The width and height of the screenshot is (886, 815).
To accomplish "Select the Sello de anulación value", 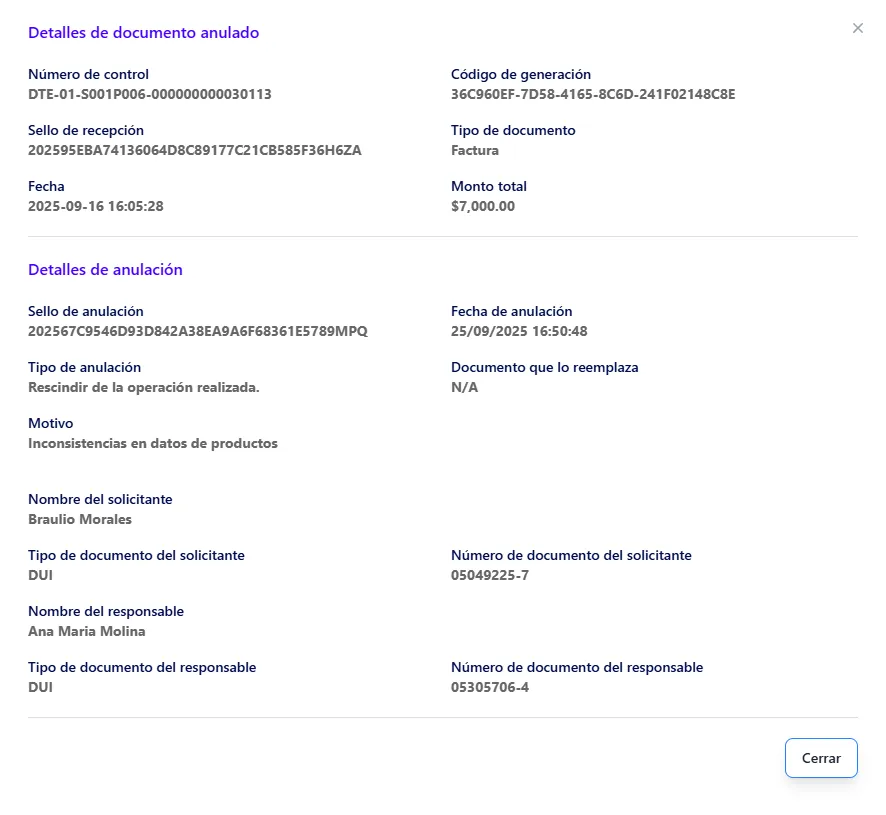I will click(198, 331).
